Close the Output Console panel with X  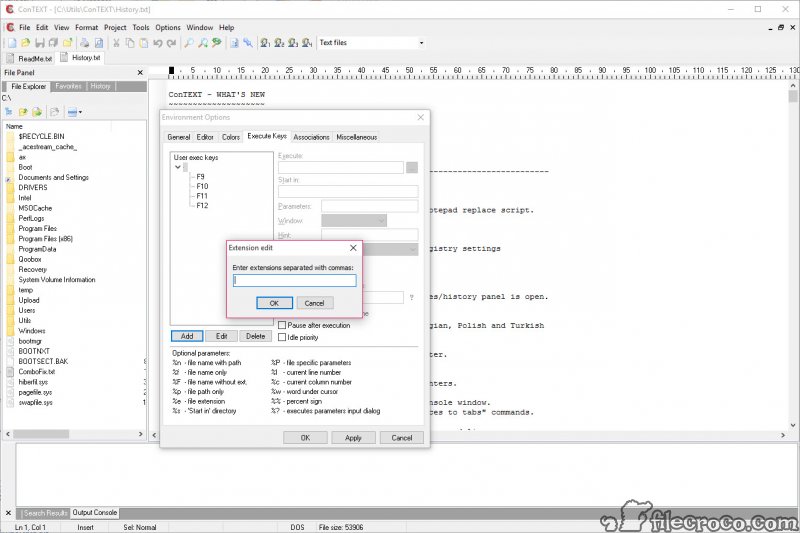(8, 513)
